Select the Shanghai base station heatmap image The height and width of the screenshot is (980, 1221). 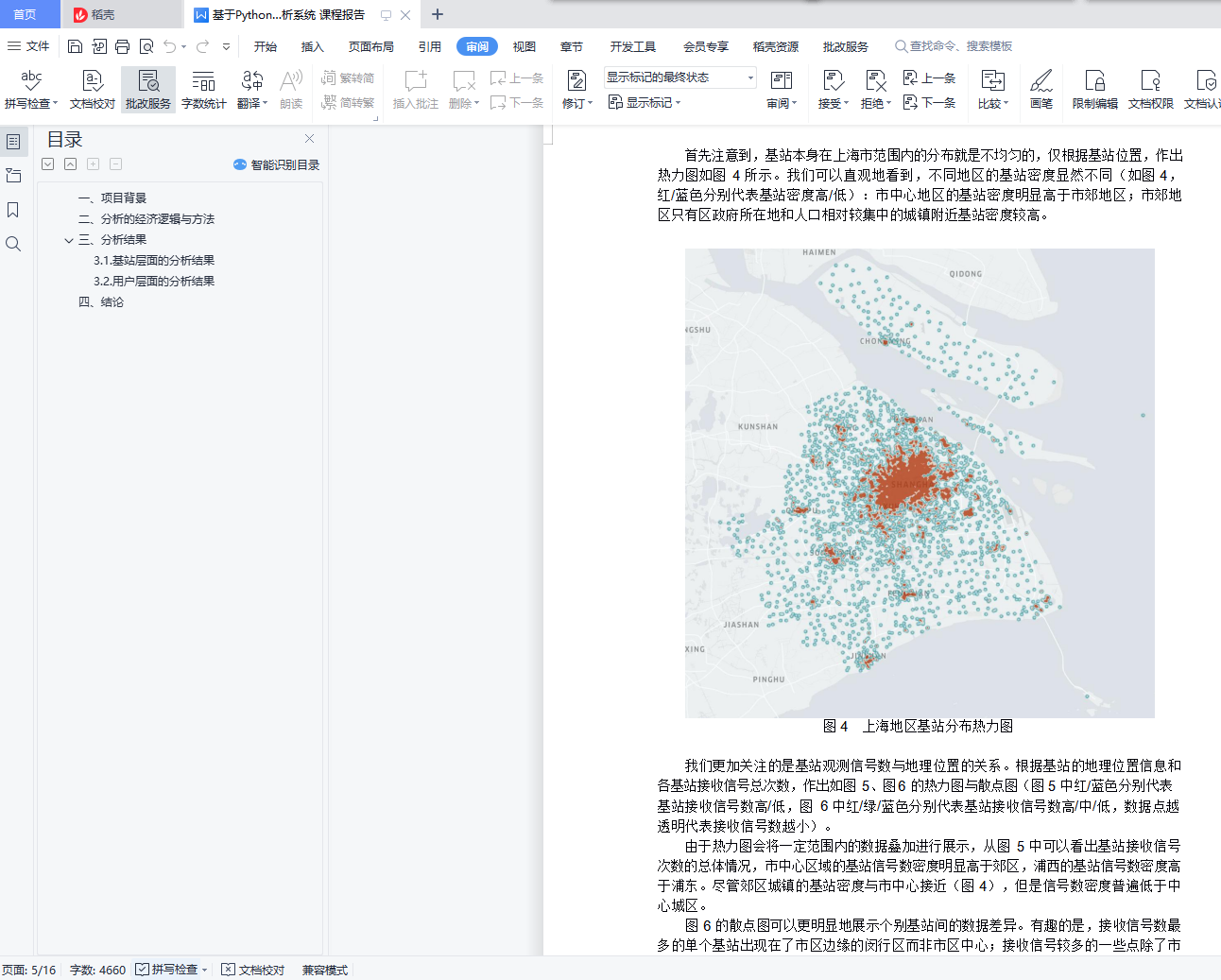tap(920, 483)
